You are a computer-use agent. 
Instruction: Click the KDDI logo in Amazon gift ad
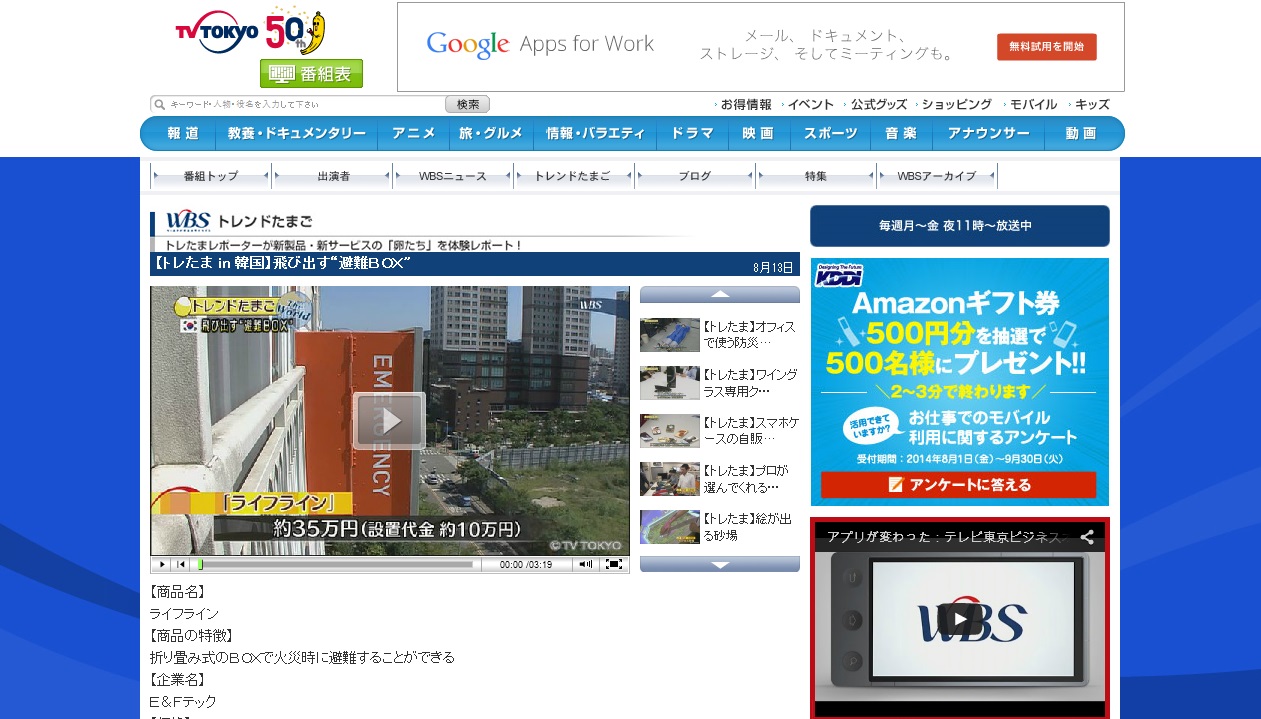point(838,275)
